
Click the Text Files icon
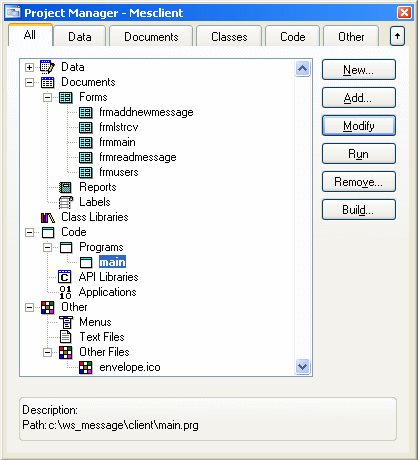65,337
